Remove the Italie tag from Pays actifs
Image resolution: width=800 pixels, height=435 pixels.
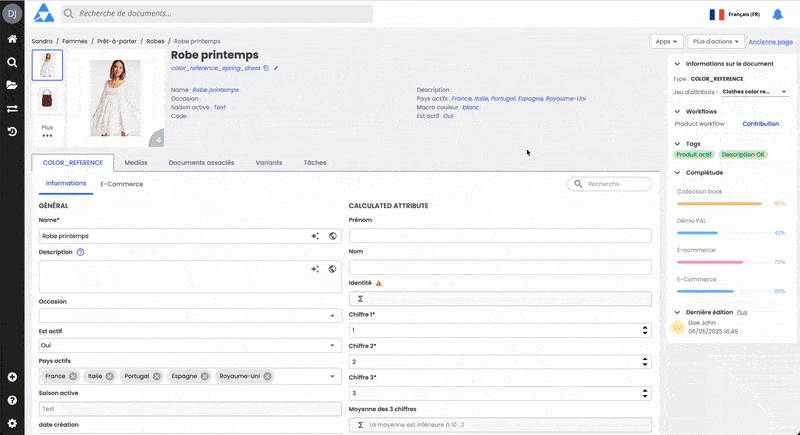tap(110, 376)
